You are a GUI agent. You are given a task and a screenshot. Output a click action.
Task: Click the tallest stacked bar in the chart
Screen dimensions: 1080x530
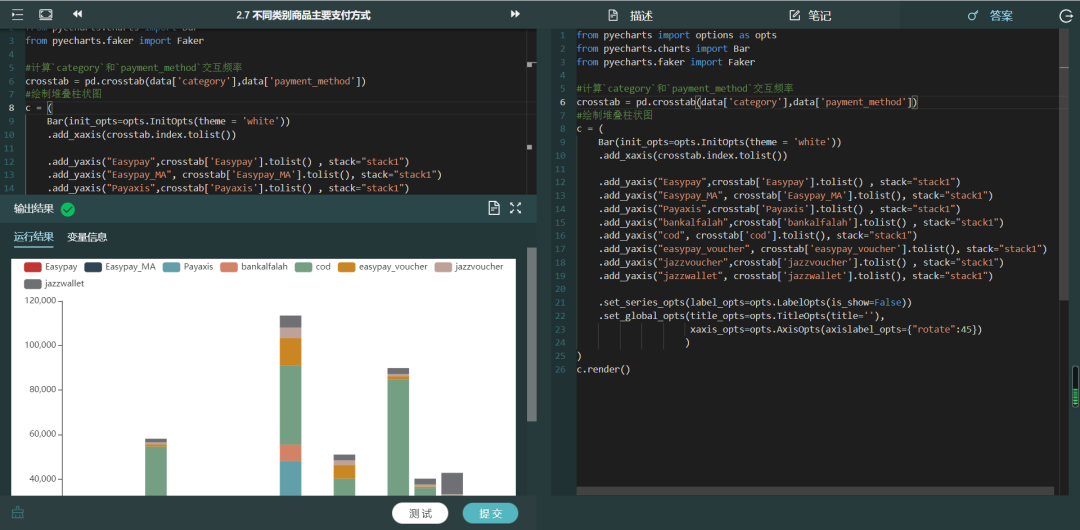tap(291, 405)
